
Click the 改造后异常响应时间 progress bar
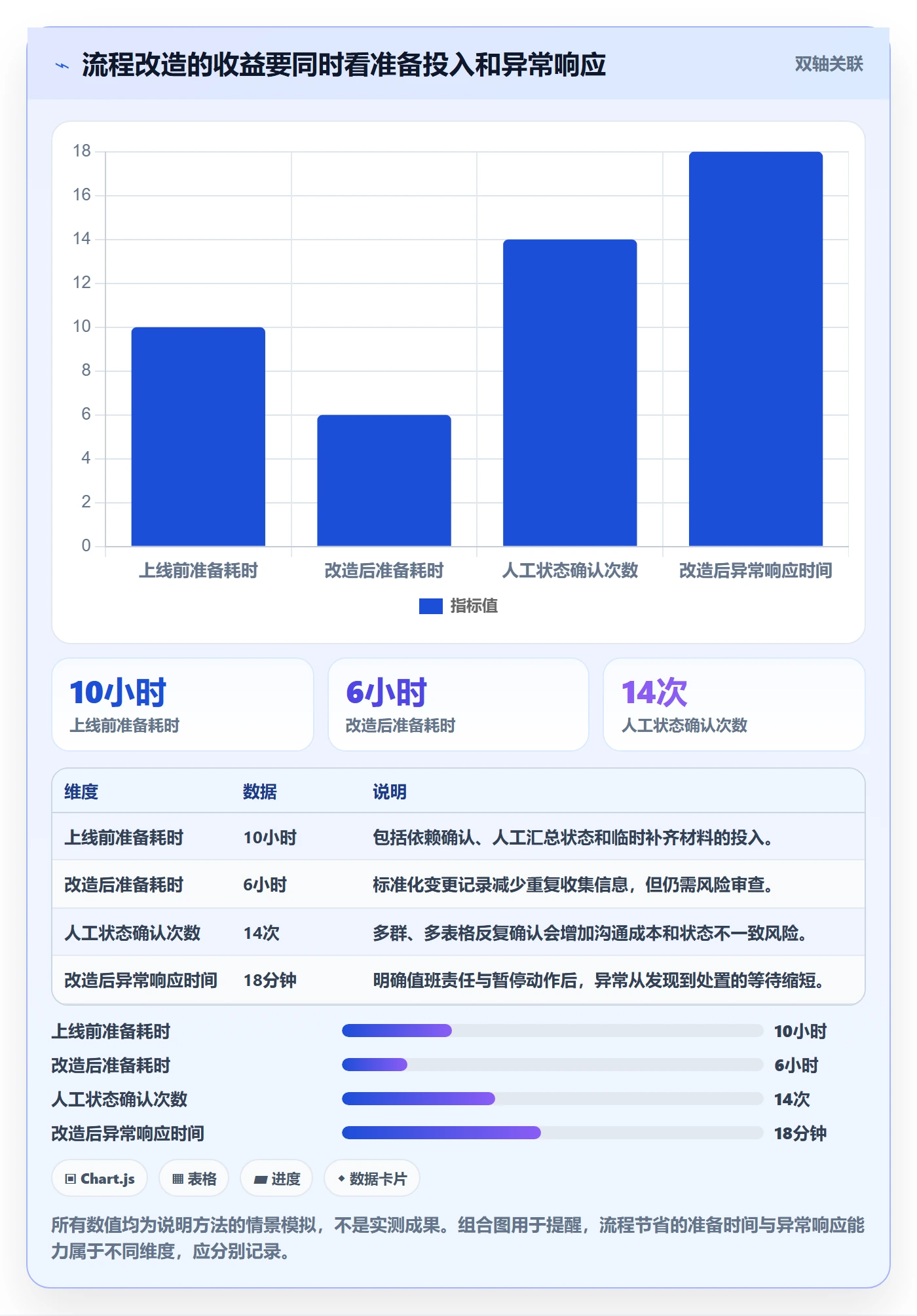point(552,1133)
